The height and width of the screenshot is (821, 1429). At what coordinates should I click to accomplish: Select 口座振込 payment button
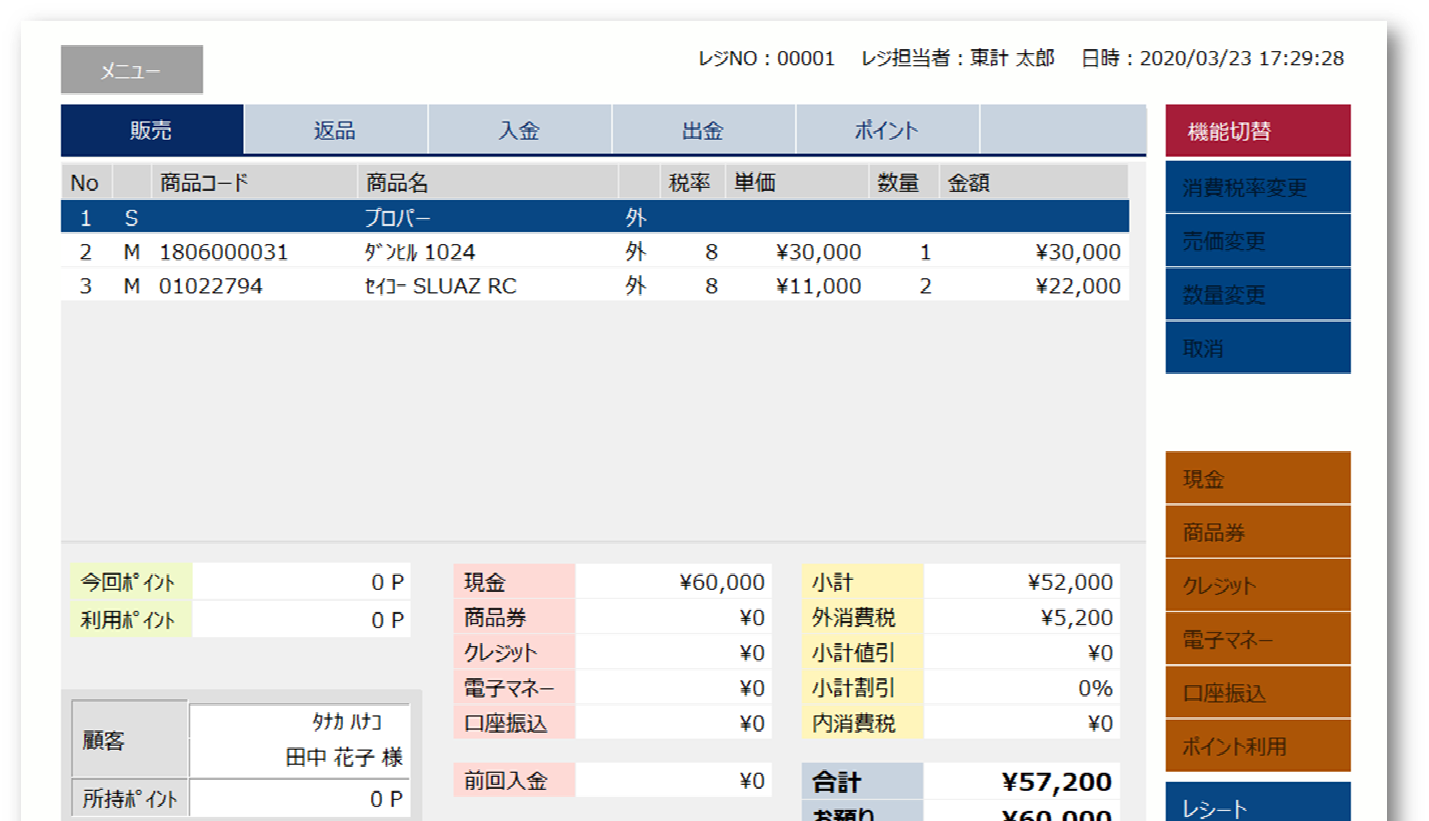coord(1257,692)
